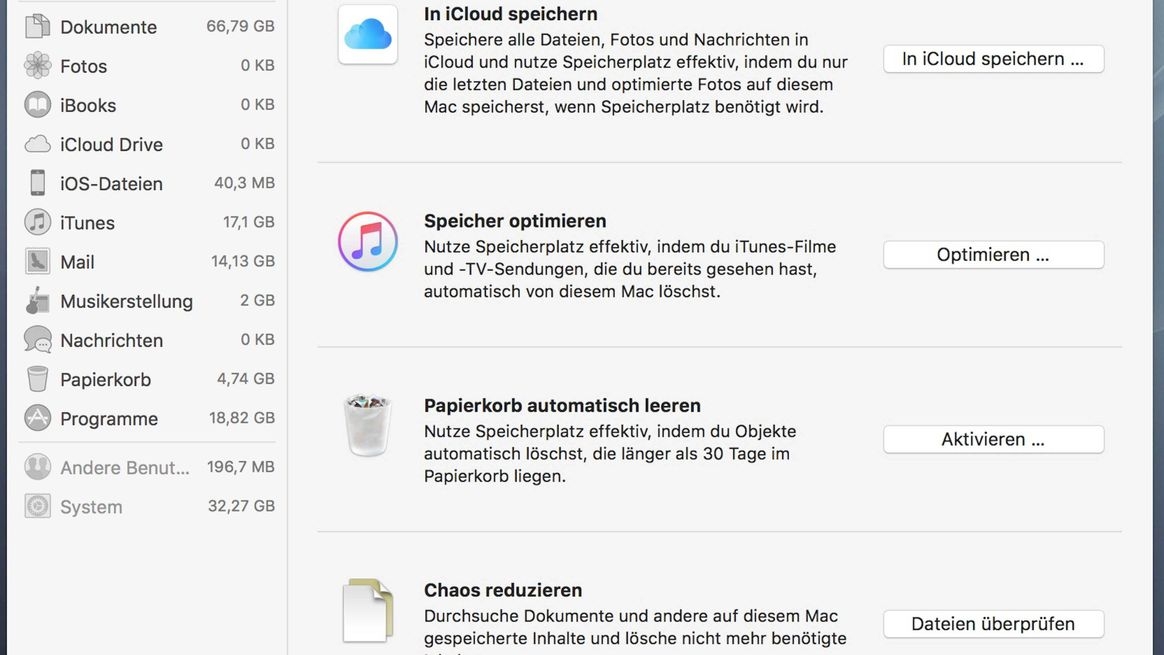Select 'Andere Benutzer' sidebar entry
The image size is (1164, 655).
(124, 468)
